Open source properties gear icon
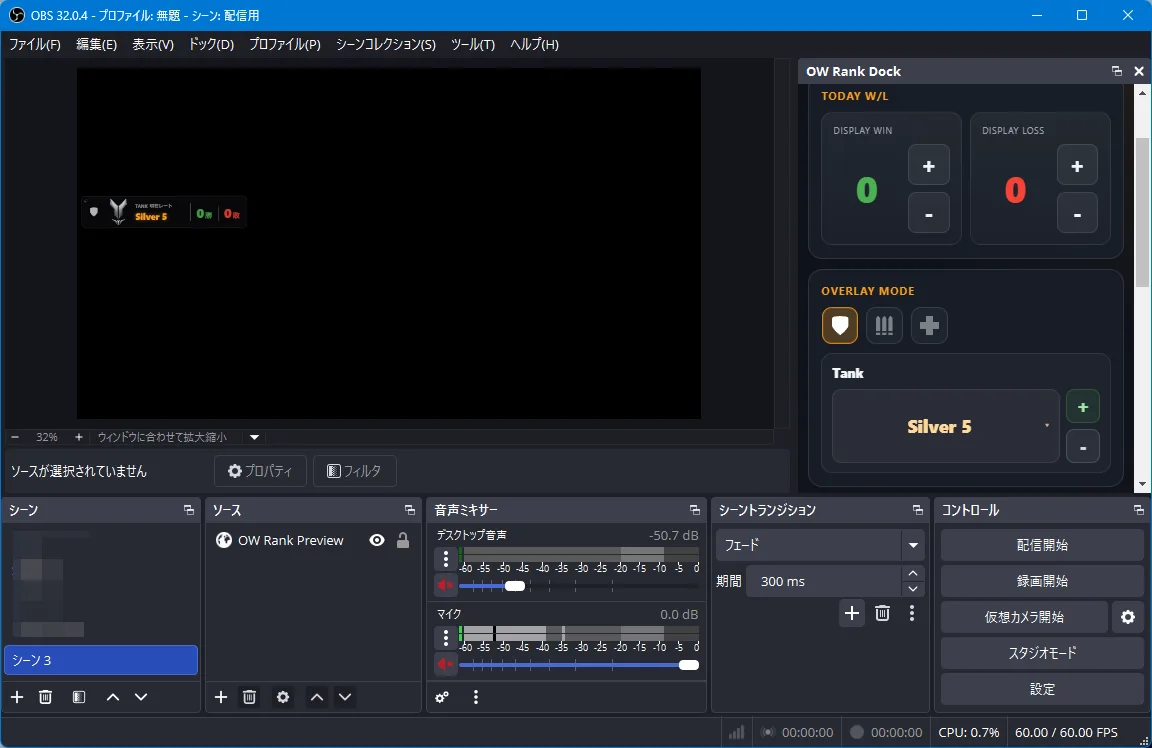This screenshot has width=1152, height=748. pyautogui.click(x=283, y=697)
